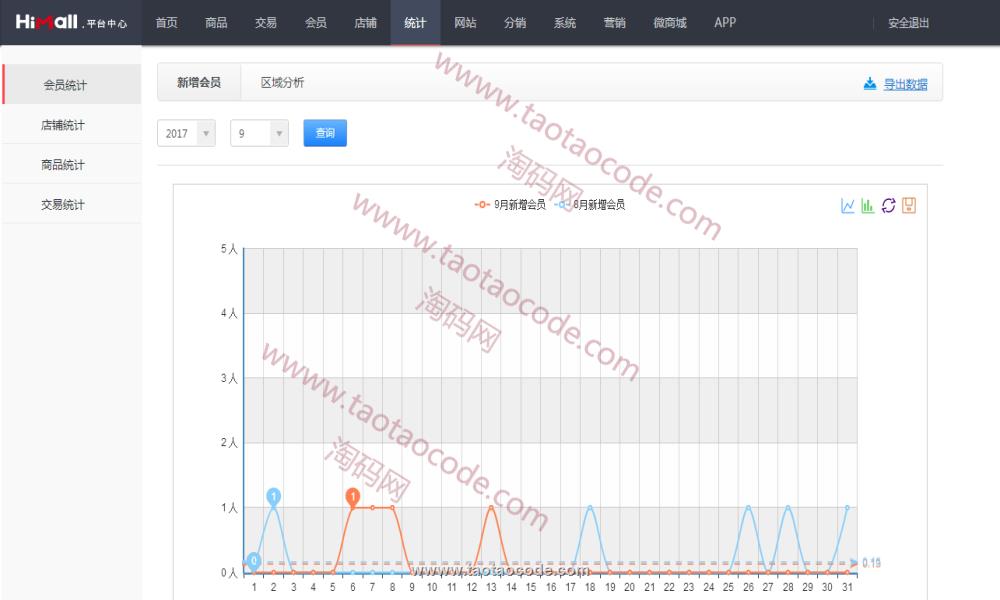Toggle 9月新增会员 legend series
1000x600 pixels.
(510, 205)
